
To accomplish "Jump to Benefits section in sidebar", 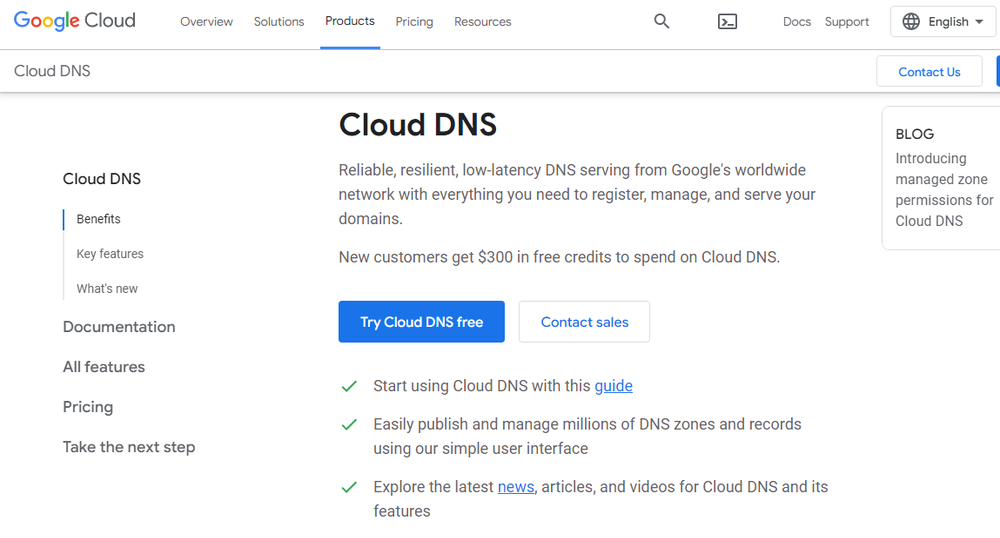I will [x=98, y=219].
